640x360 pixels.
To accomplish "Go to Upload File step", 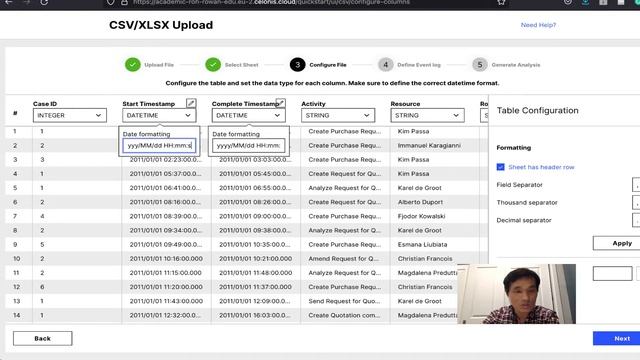I will (149, 65).
